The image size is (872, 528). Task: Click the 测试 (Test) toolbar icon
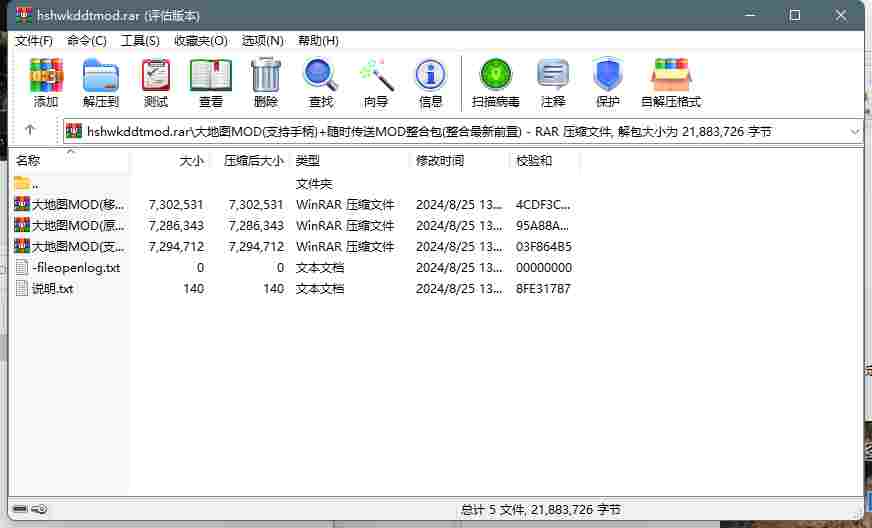[x=156, y=76]
